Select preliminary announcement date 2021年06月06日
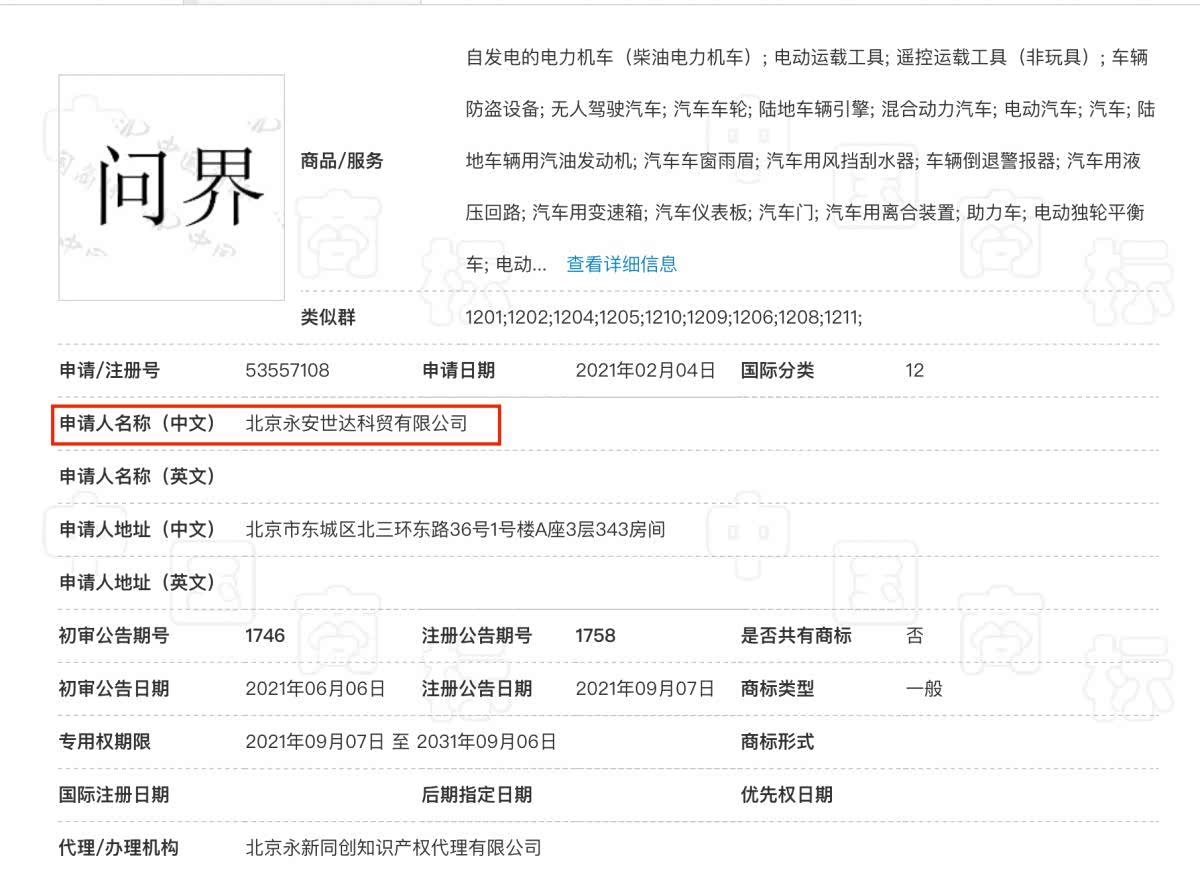The image size is (1200, 870). pos(315,688)
